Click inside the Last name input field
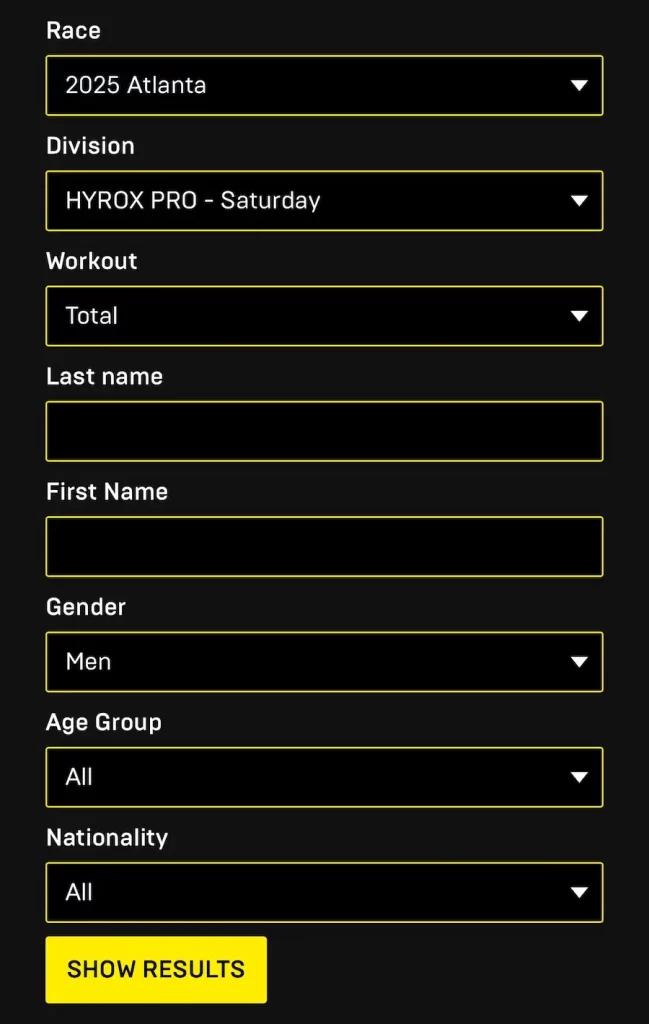Screen dimensions: 649x1024 (x=324, y=431)
